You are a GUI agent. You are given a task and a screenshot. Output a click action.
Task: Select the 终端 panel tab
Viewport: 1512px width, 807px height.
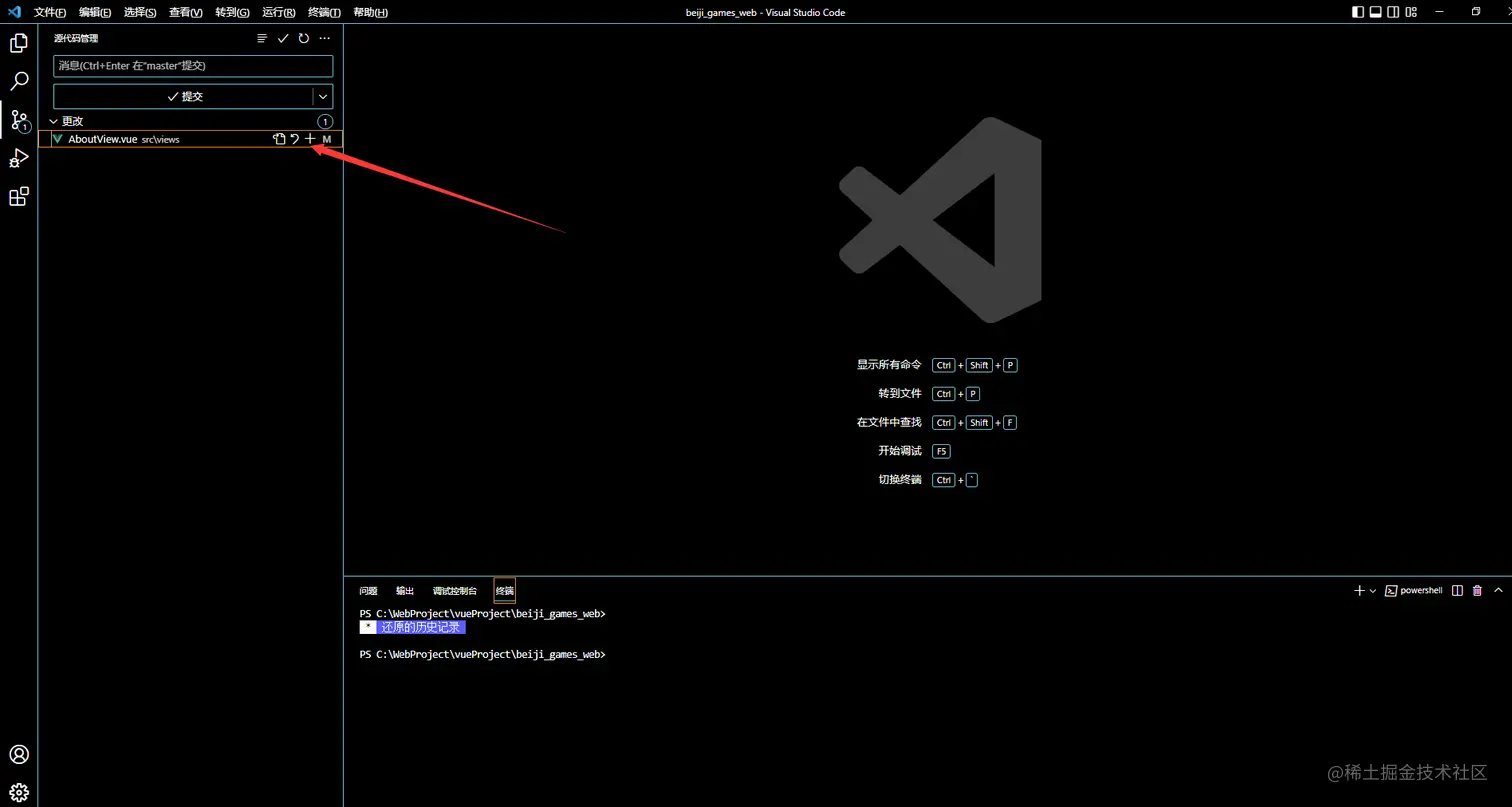pos(505,591)
